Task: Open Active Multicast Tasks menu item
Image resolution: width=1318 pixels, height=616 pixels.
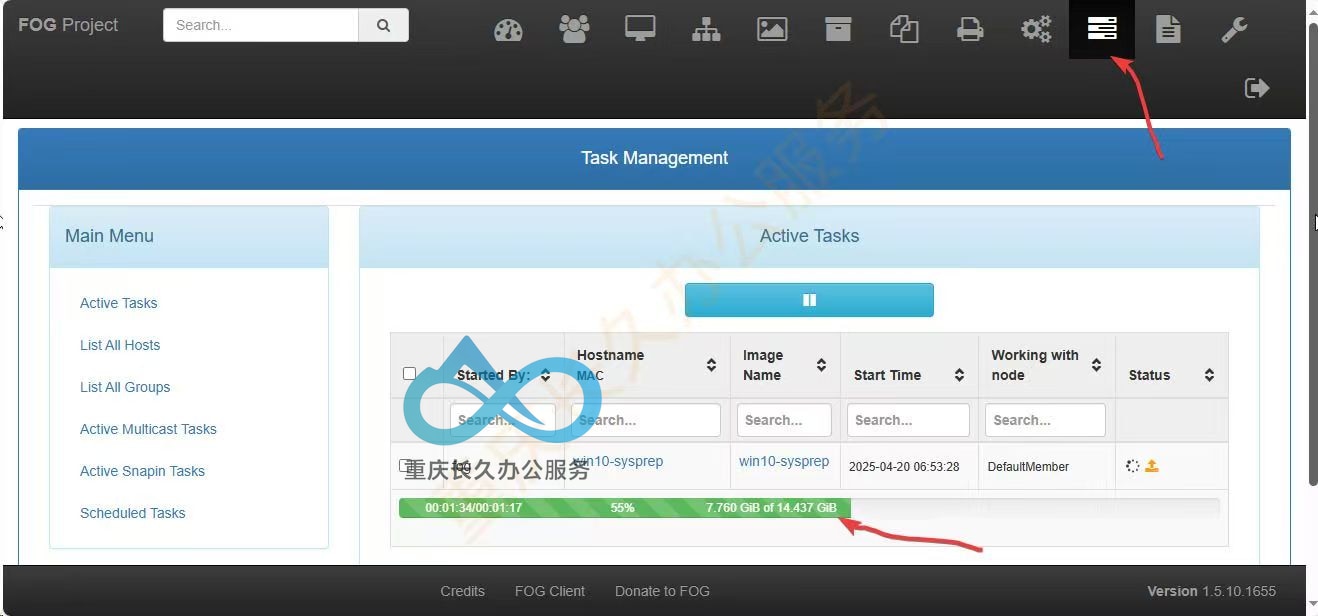Action: pos(148,429)
